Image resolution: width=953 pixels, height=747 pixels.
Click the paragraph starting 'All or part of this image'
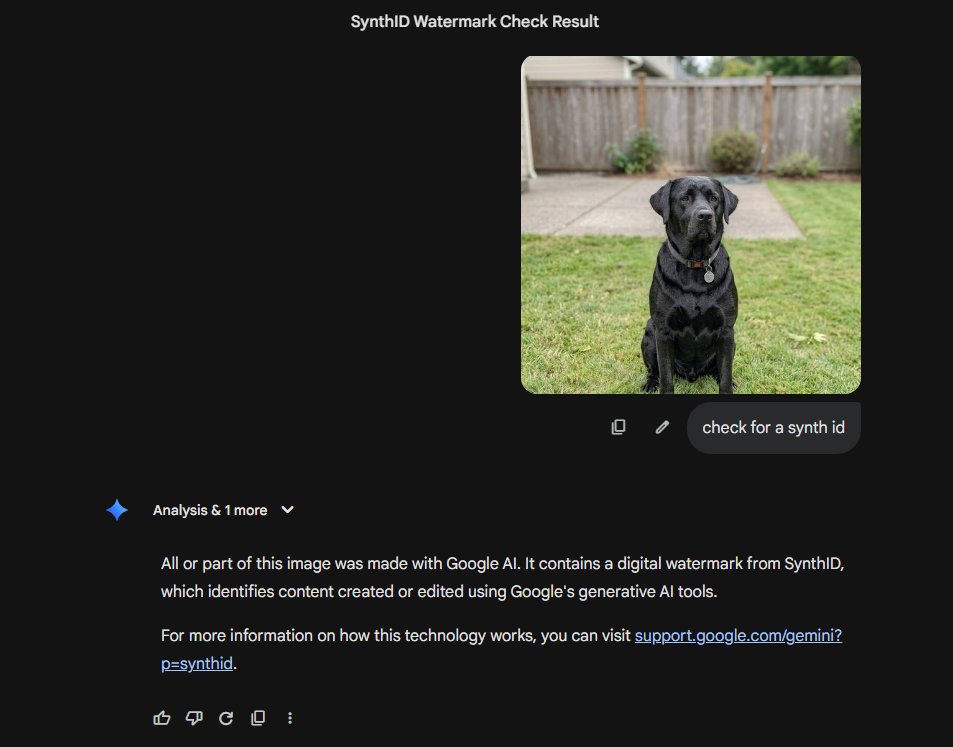(x=503, y=577)
